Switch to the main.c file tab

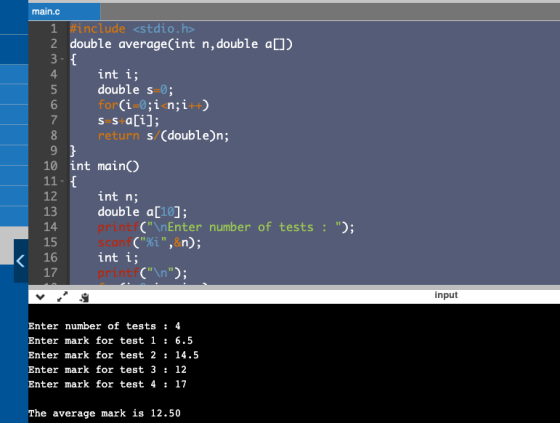64,12
